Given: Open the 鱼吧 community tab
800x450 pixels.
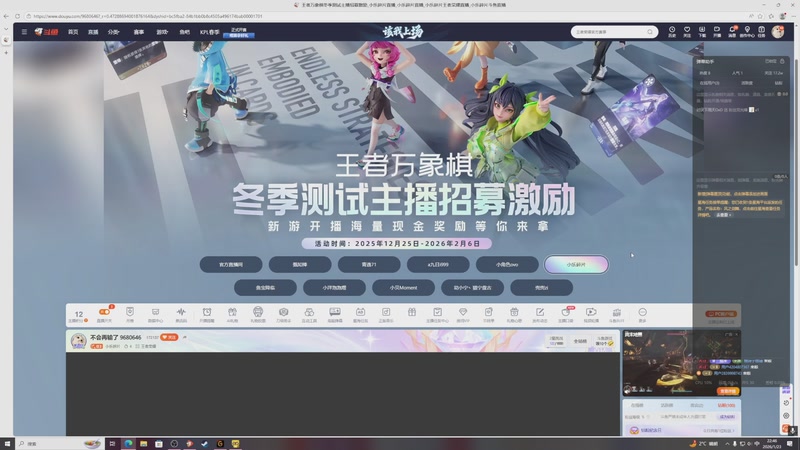Looking at the screenshot, I should pos(185,32).
